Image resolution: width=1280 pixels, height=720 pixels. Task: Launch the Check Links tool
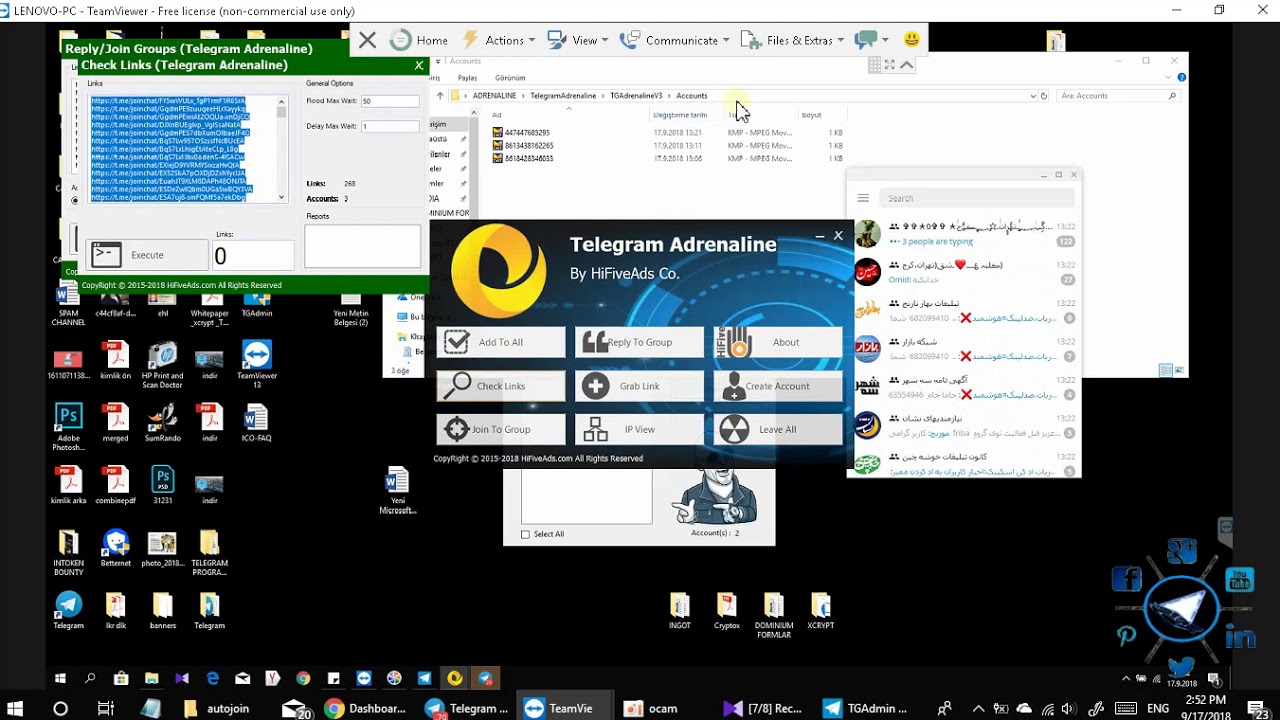coord(501,386)
